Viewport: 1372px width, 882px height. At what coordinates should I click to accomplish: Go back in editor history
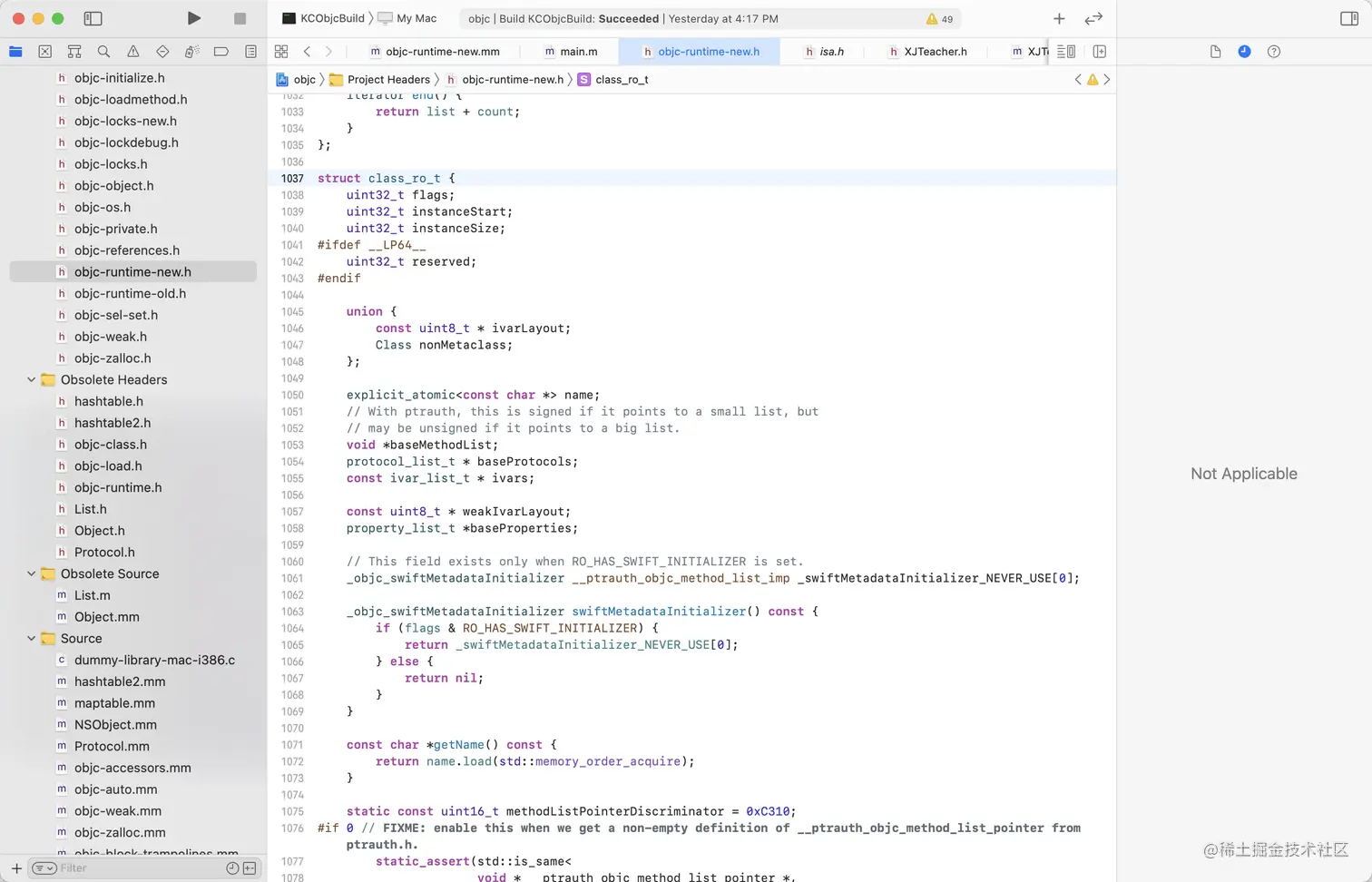(307, 52)
